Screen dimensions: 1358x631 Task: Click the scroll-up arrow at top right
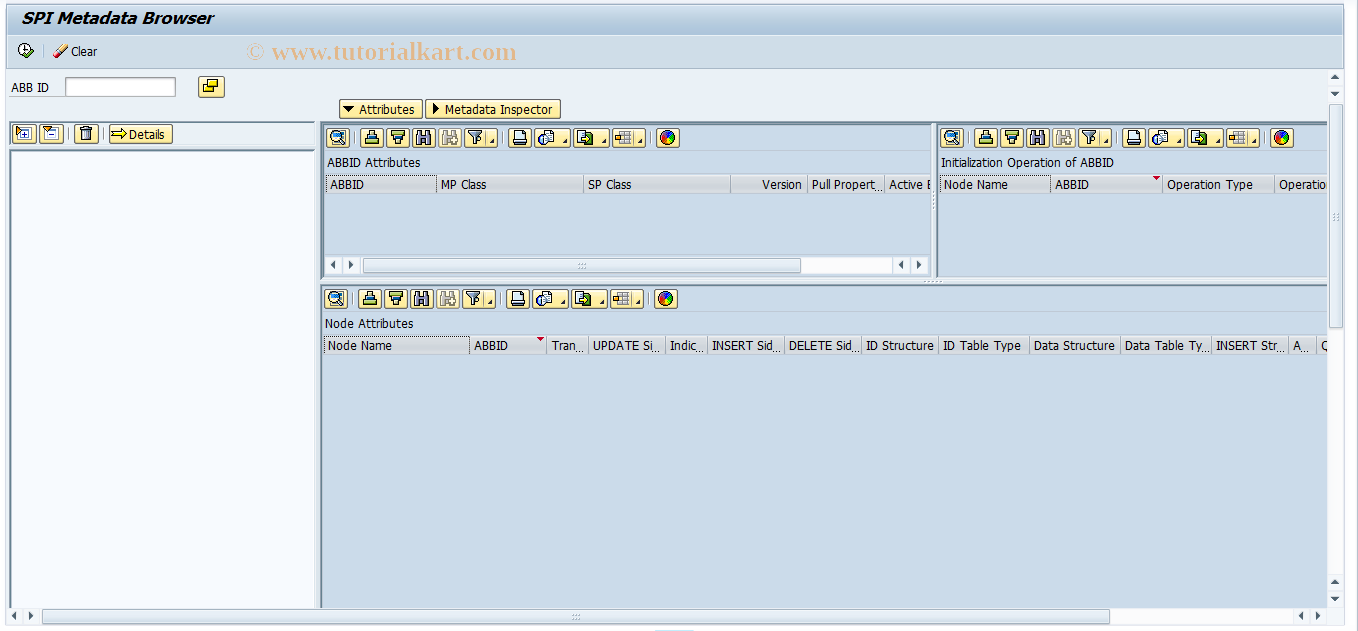1335,77
